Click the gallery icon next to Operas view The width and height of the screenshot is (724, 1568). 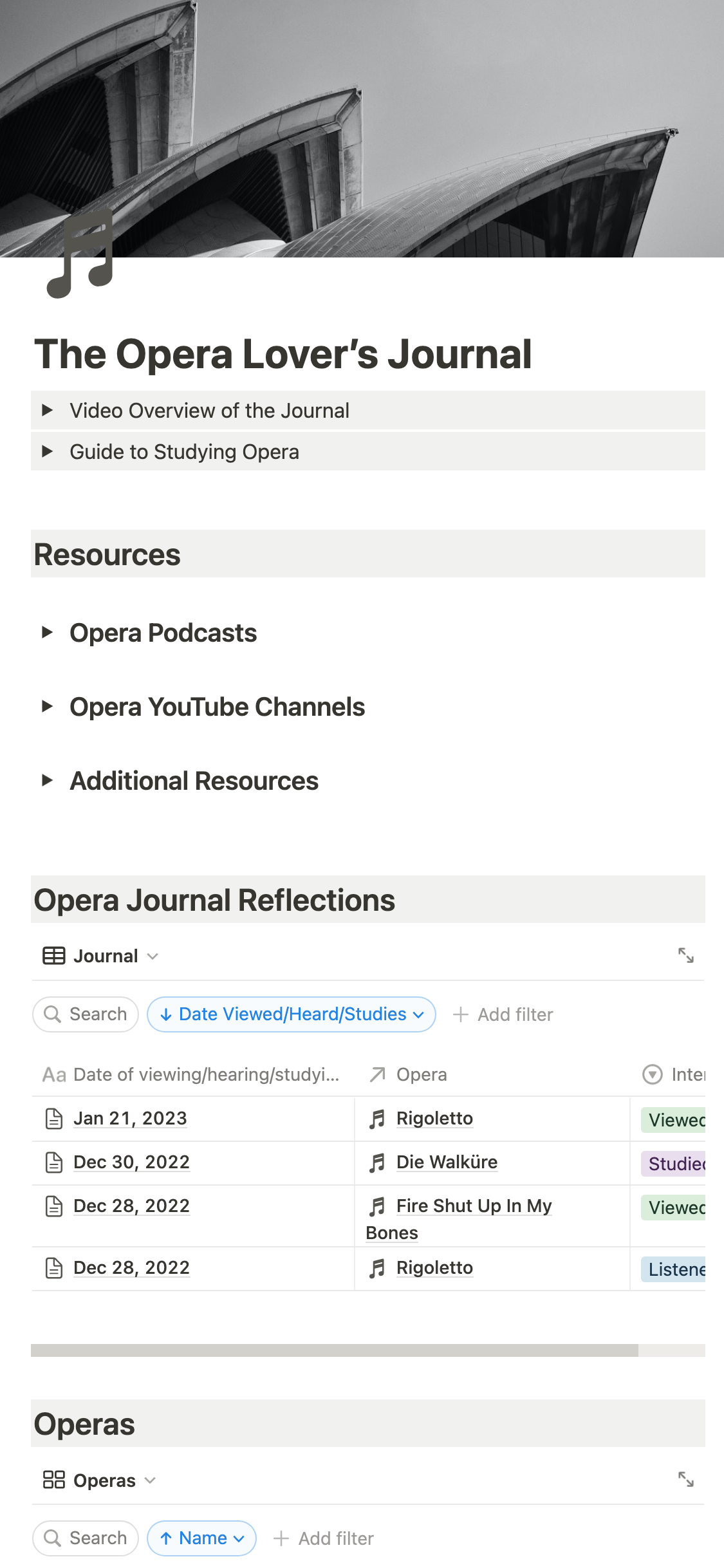click(54, 1480)
